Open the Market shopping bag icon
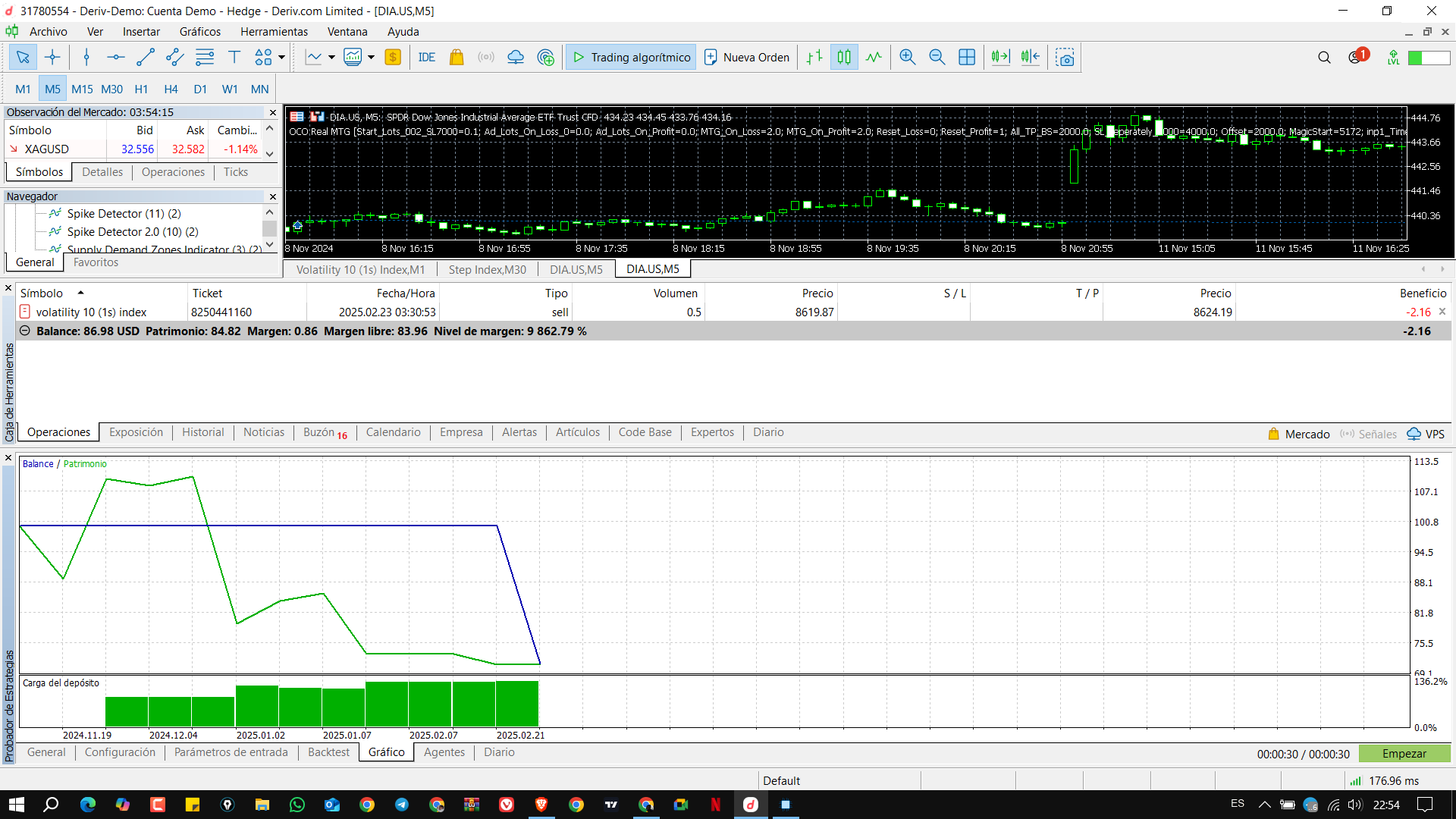This screenshot has height=819, width=1456. pos(457,57)
